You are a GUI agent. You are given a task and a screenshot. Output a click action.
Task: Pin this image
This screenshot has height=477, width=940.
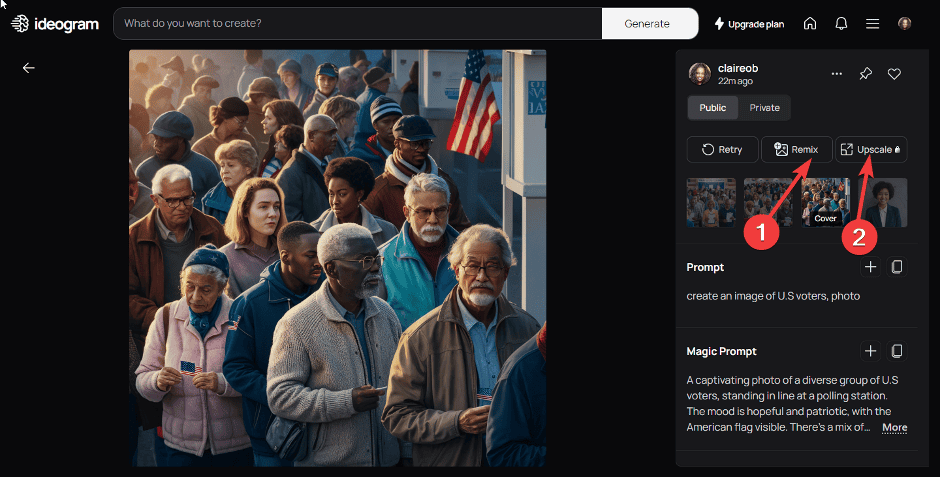pyautogui.click(x=866, y=74)
